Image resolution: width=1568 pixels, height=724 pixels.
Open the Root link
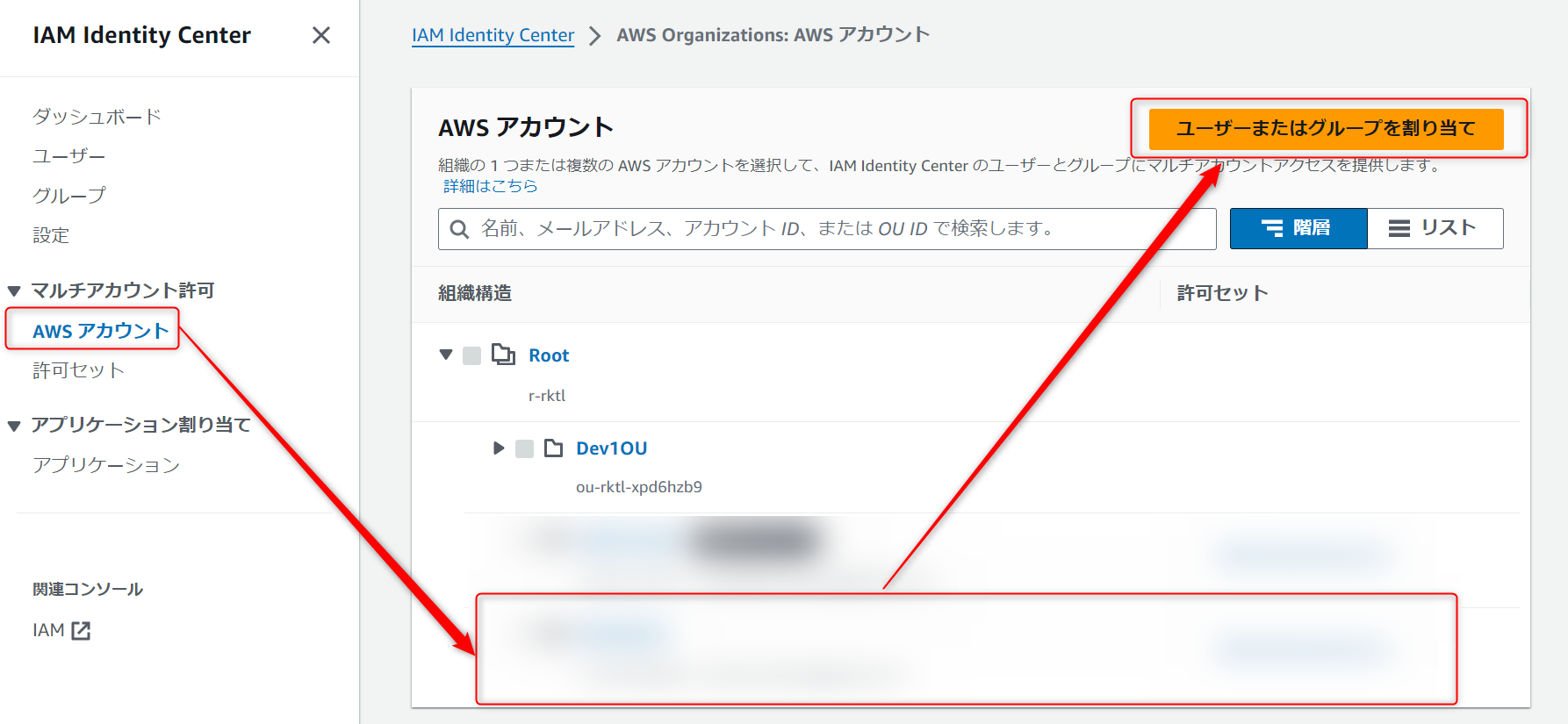coord(549,355)
